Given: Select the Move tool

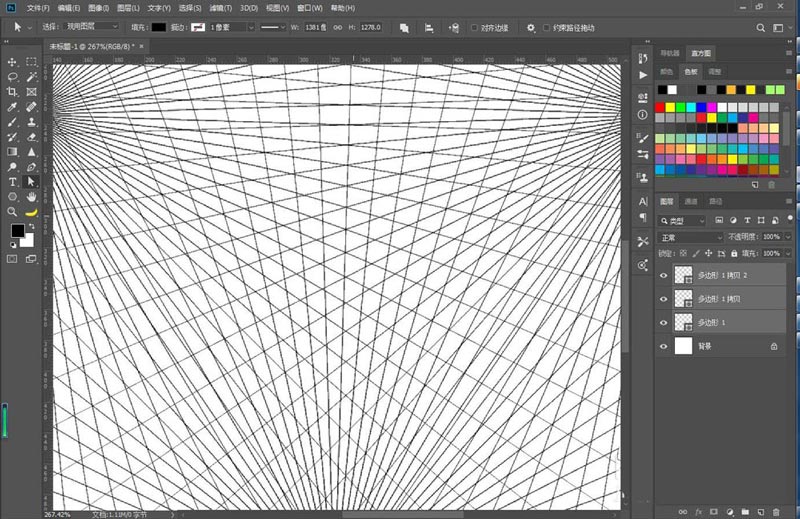Looking at the screenshot, I should click(x=13, y=61).
